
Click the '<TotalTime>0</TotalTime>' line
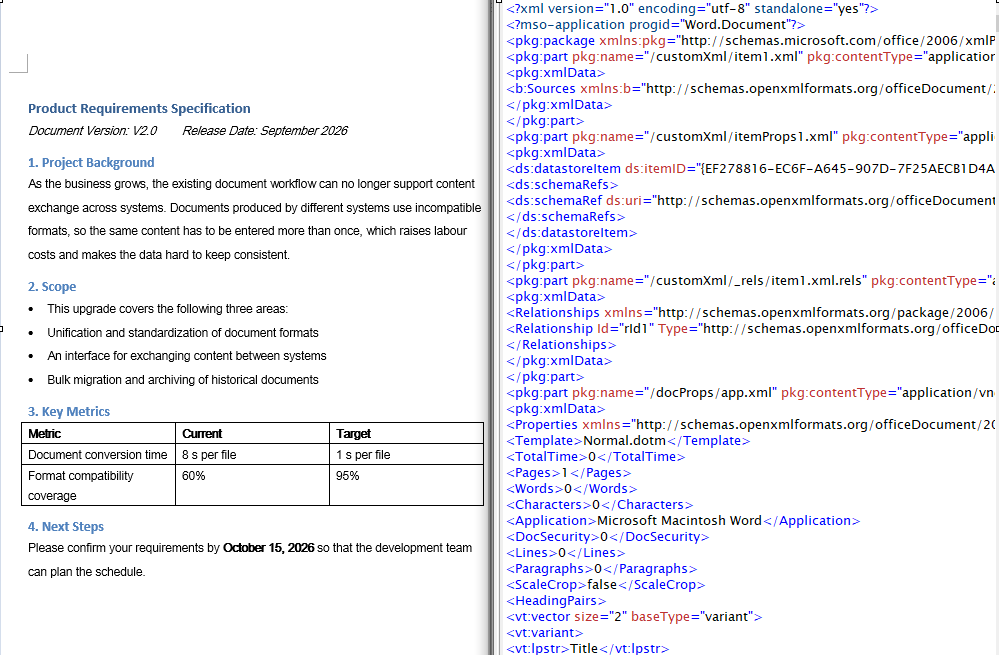tap(596, 457)
